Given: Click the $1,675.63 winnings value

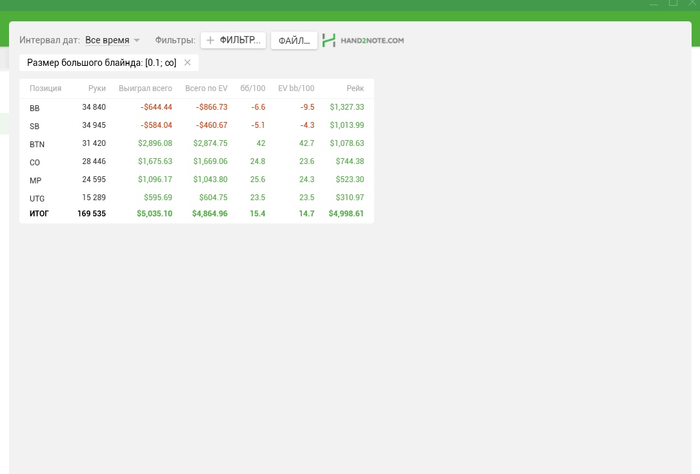Looking at the screenshot, I should click(x=155, y=161).
